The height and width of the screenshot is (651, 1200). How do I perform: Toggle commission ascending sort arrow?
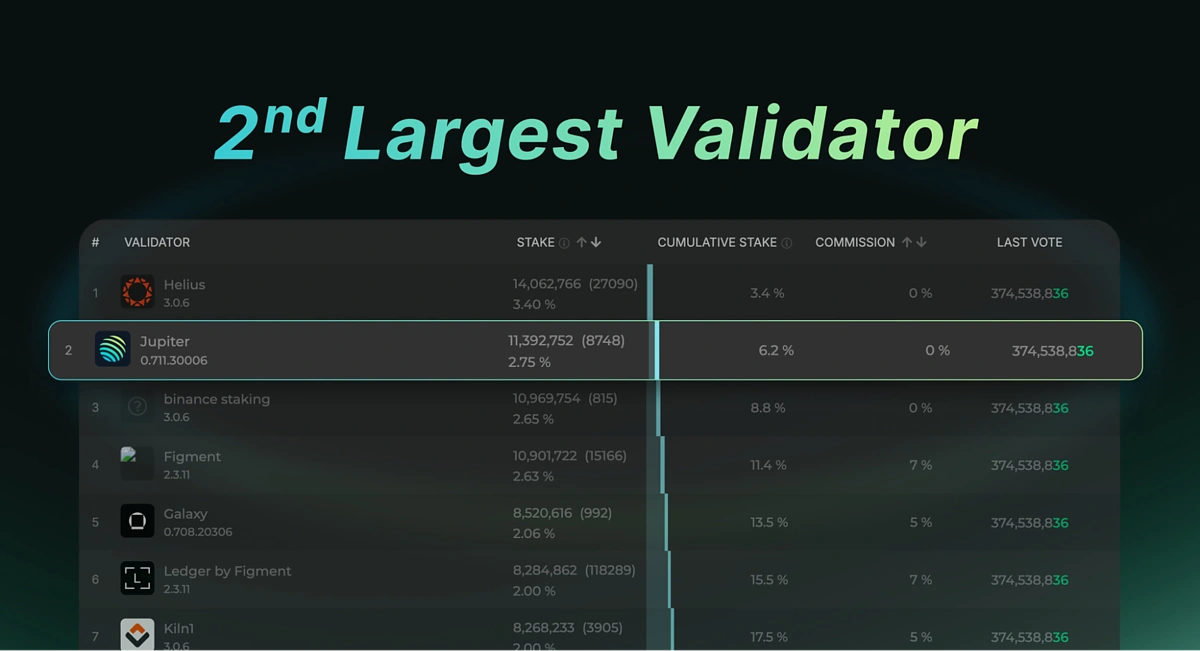point(906,241)
